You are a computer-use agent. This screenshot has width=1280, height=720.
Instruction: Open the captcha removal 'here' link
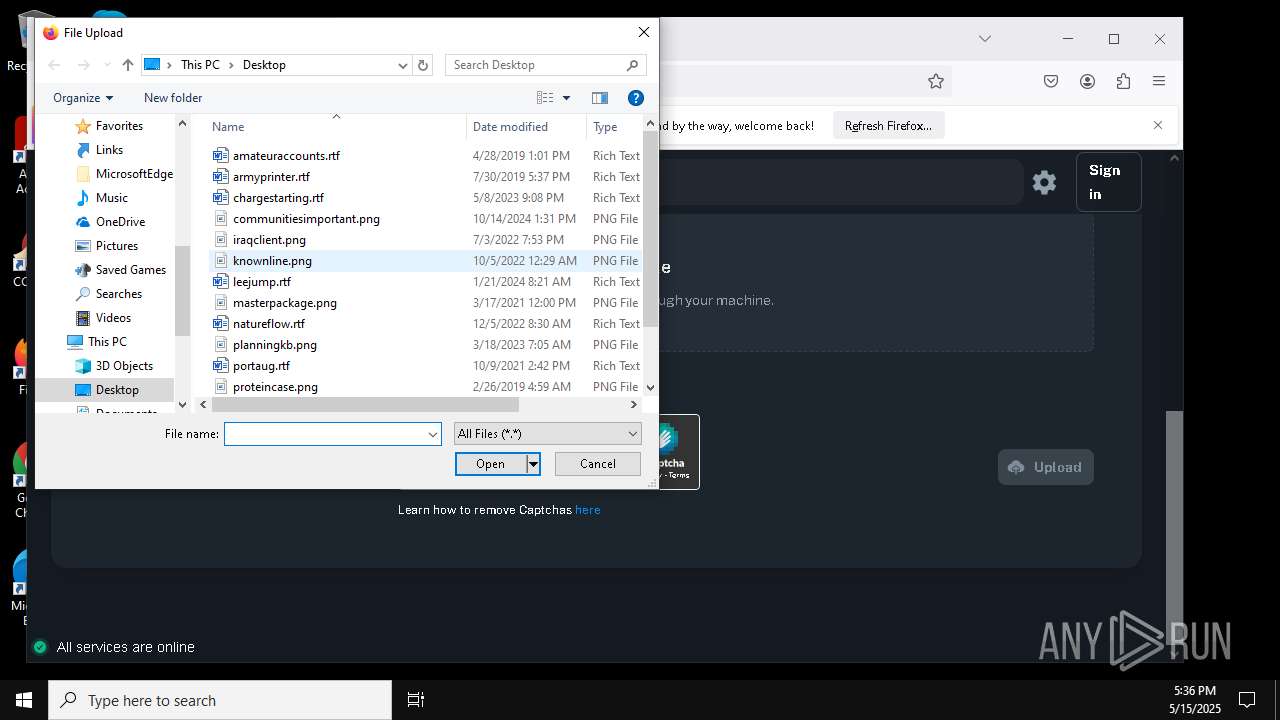pyautogui.click(x=588, y=510)
